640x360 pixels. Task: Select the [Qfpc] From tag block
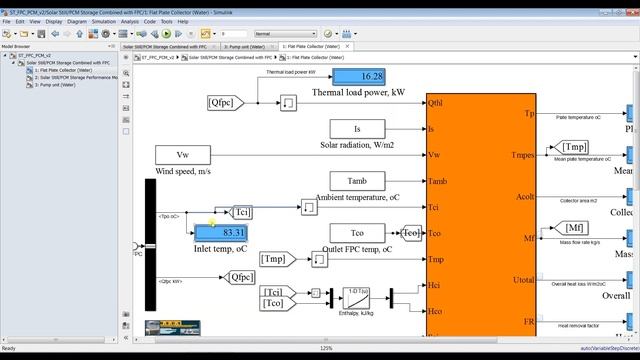pos(225,103)
